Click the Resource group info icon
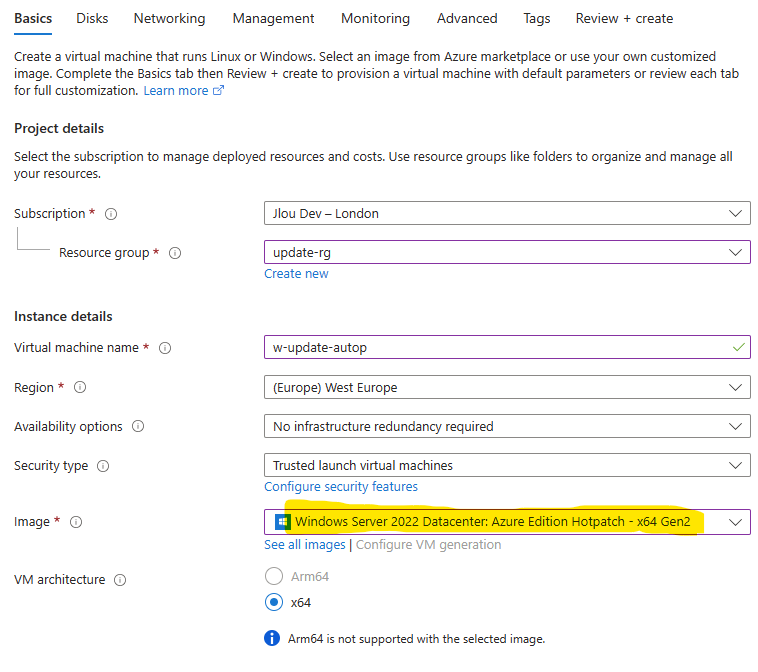 click(175, 253)
